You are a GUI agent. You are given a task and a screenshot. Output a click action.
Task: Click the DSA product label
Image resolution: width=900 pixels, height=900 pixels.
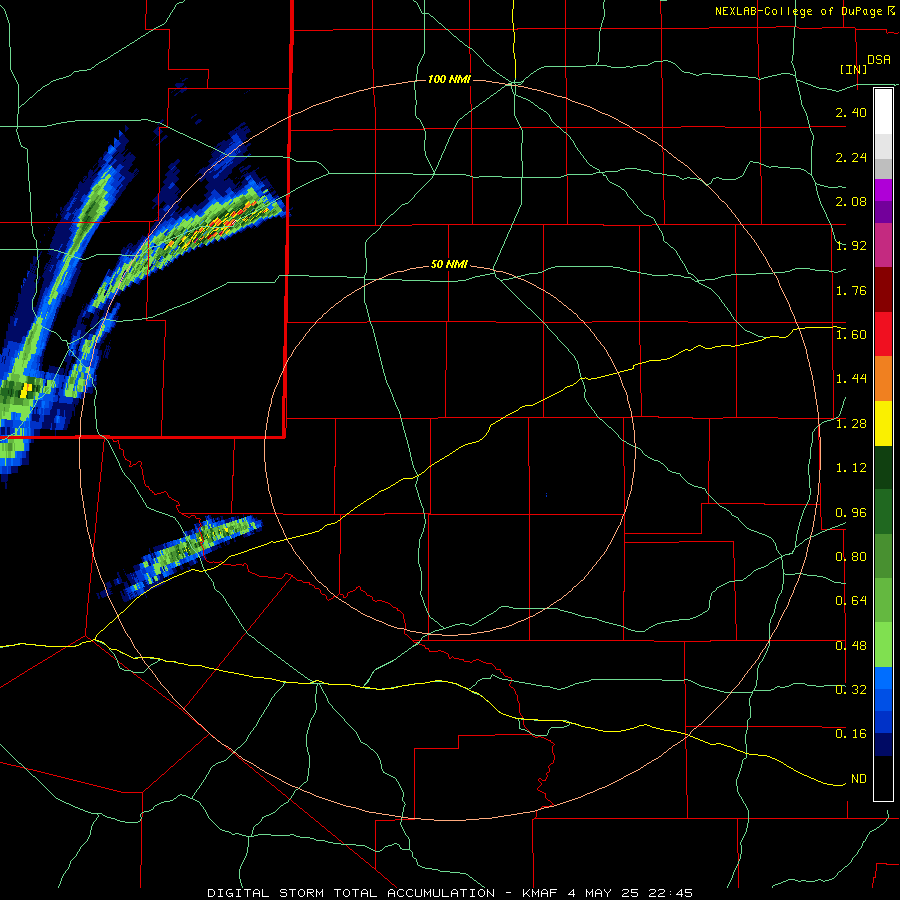coord(879,59)
